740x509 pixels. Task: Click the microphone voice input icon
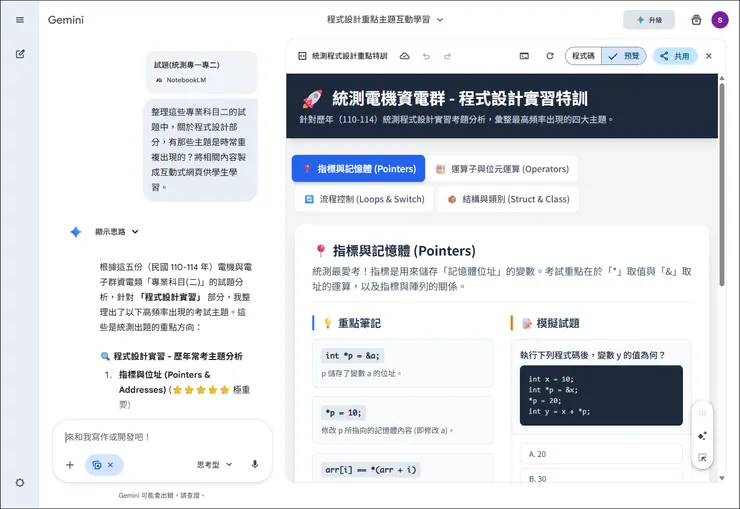click(255, 465)
